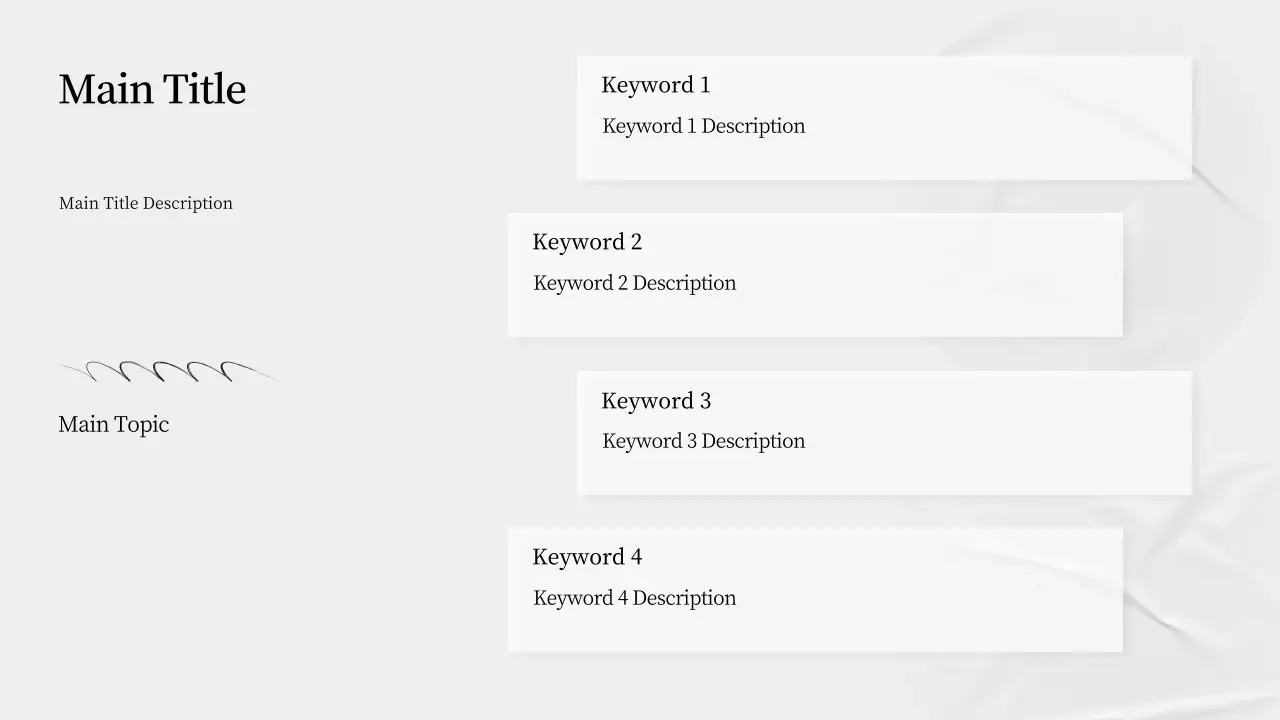Click the Keyword 1 heading
Image resolution: width=1280 pixels, height=720 pixels.
656,85
